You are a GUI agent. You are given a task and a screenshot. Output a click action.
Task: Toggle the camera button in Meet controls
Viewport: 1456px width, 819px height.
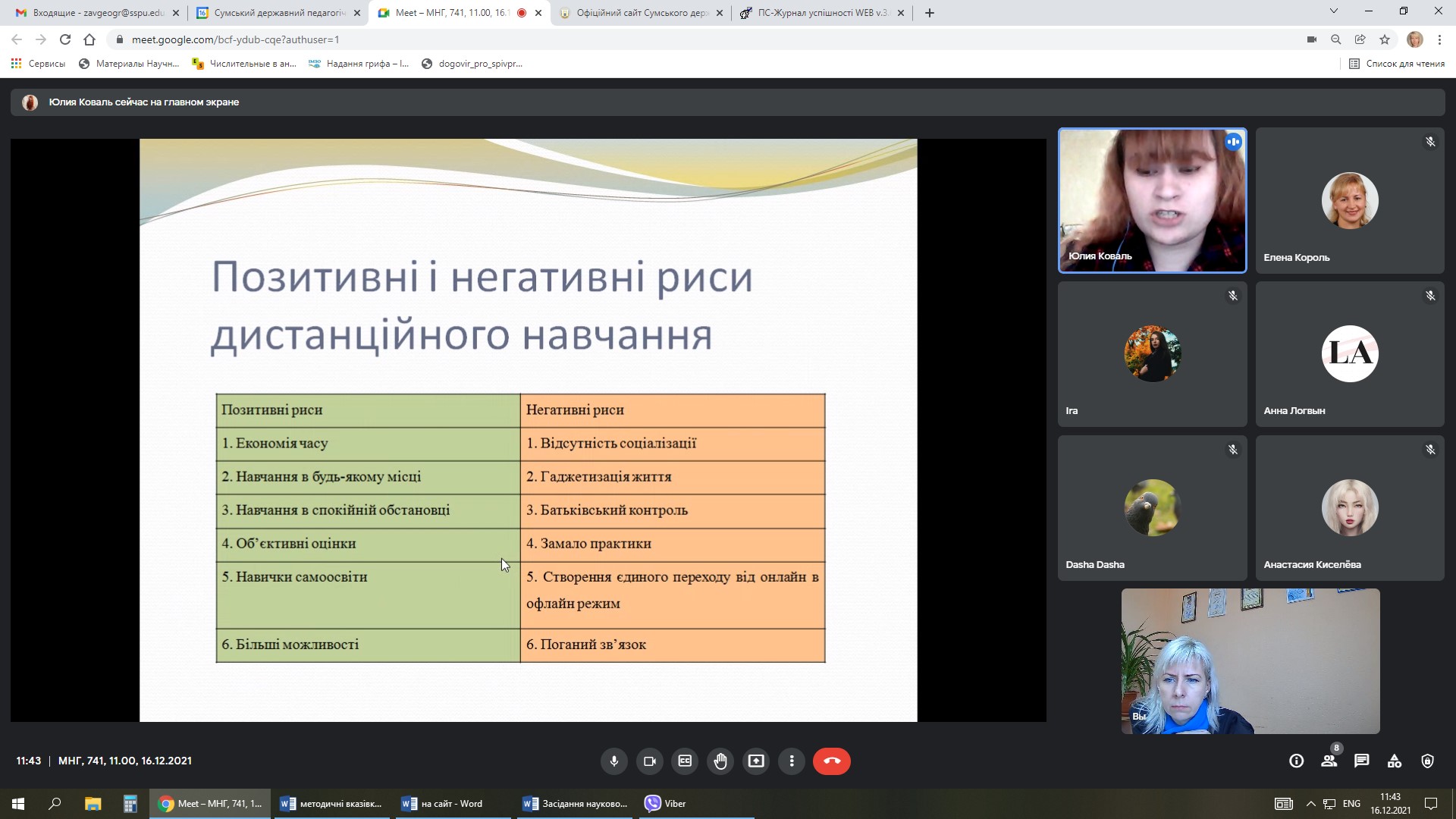(650, 761)
